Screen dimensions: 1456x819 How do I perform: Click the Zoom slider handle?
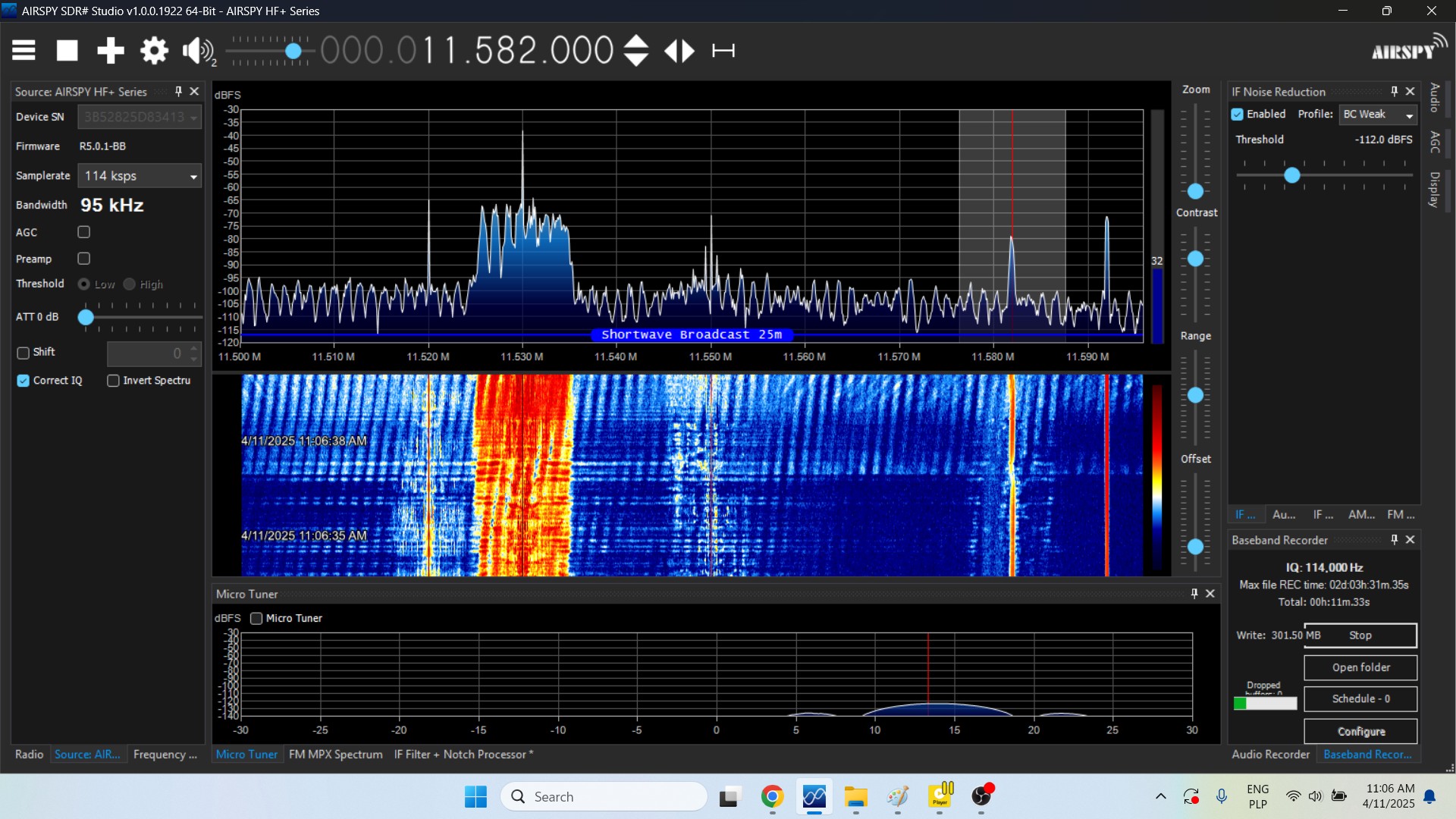(1195, 191)
